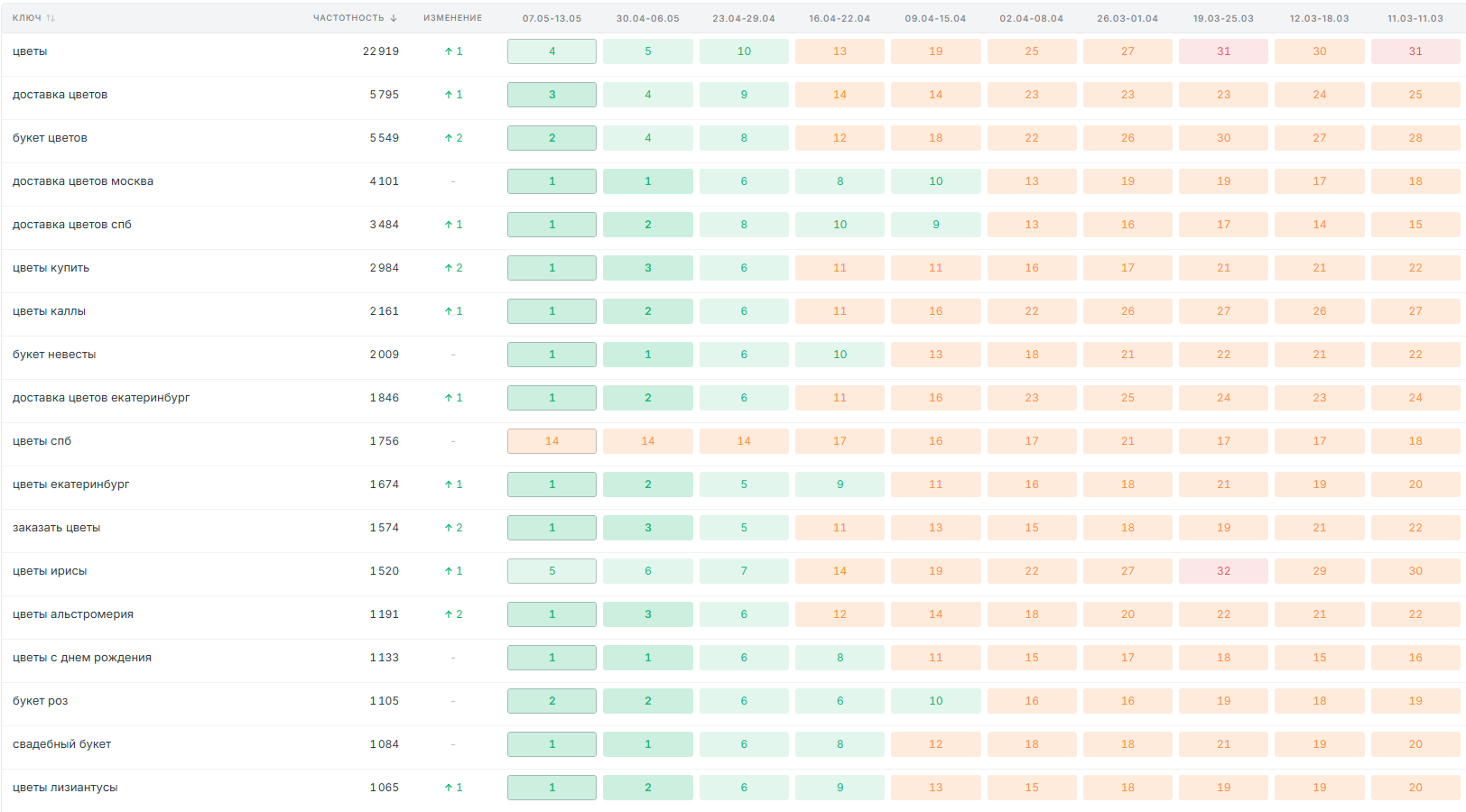The width and height of the screenshot is (1466, 812).
Task: Click the up arrow in цветы ирисы row
Action: pyautogui.click(x=449, y=571)
